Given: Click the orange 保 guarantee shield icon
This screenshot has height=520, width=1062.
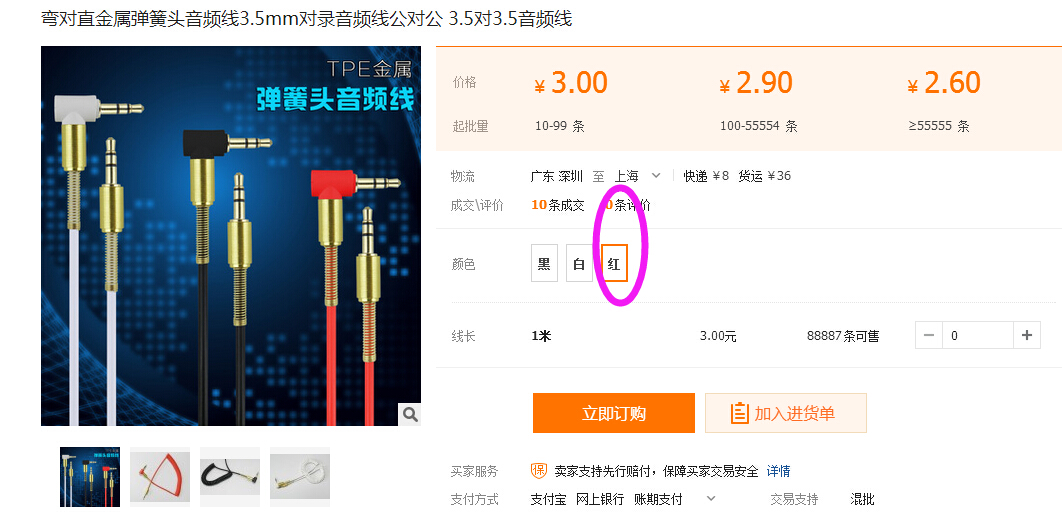Looking at the screenshot, I should (538, 471).
